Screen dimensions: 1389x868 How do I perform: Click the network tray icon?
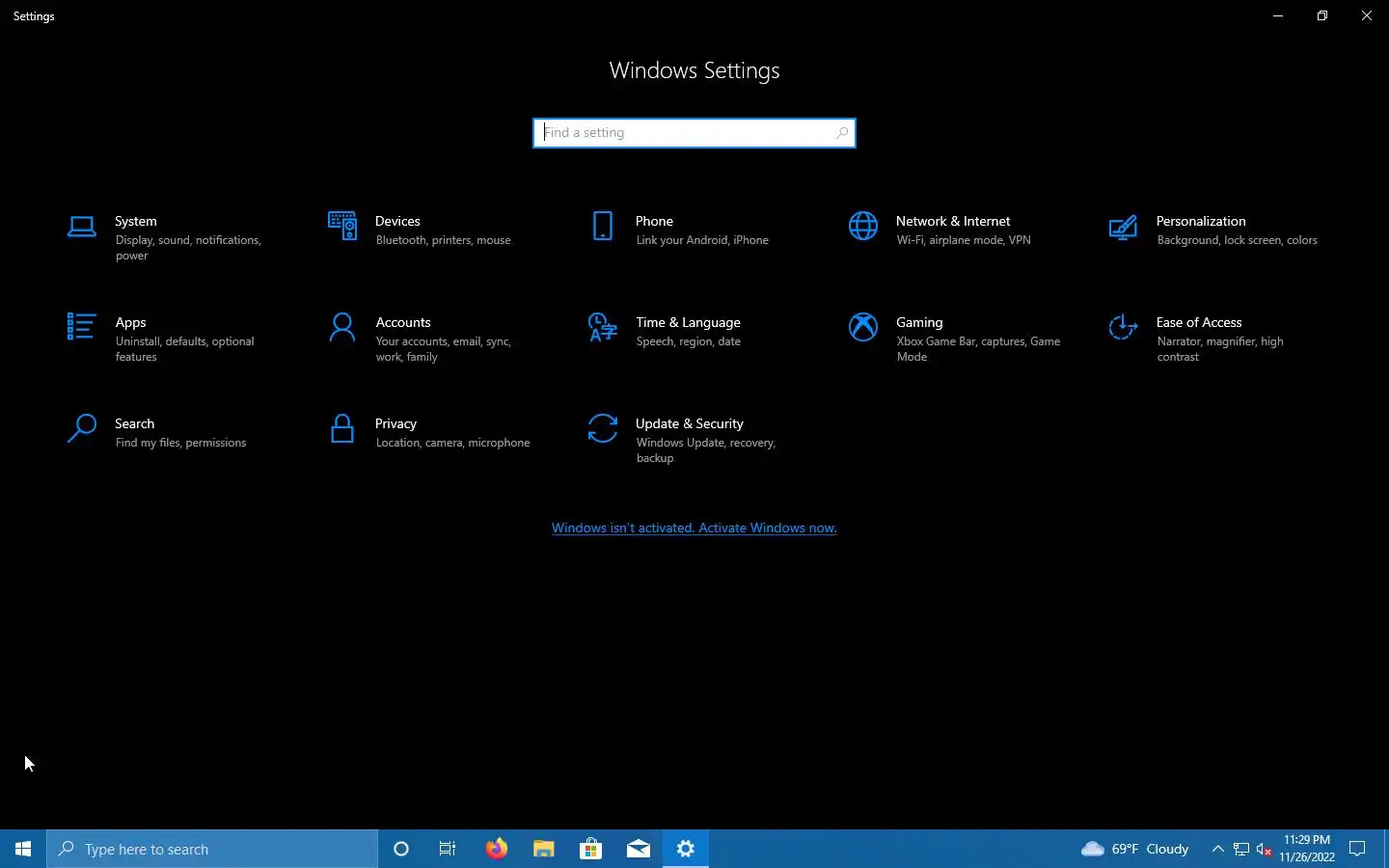1241,850
